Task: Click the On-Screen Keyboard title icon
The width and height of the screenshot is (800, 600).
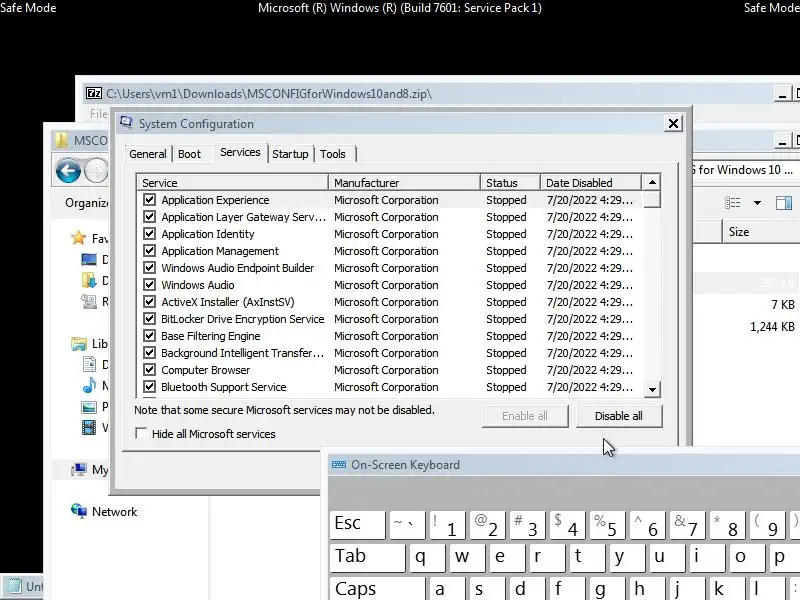Action: [339, 464]
